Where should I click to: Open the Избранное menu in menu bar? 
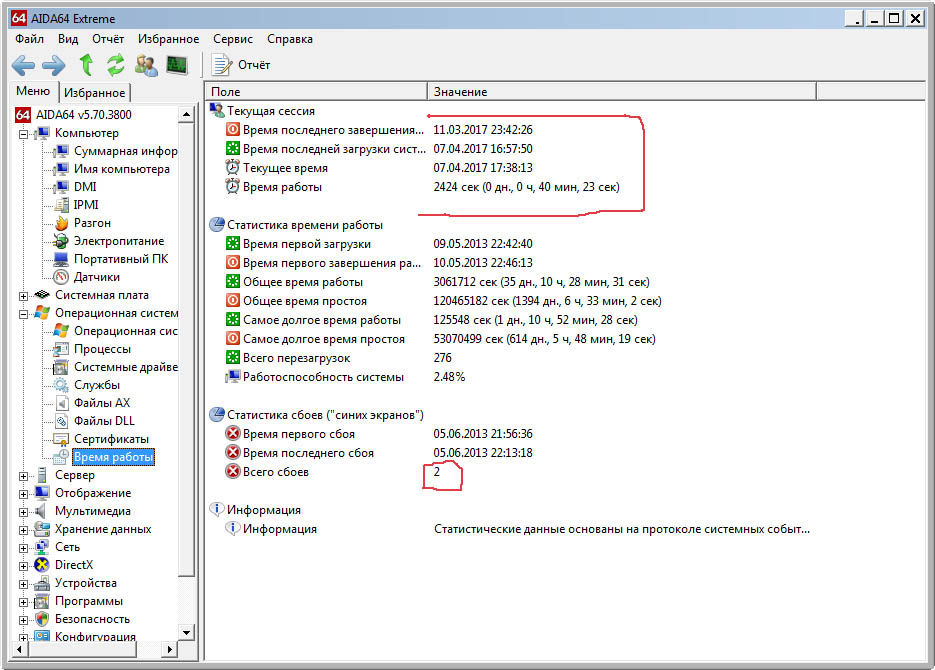(x=168, y=39)
